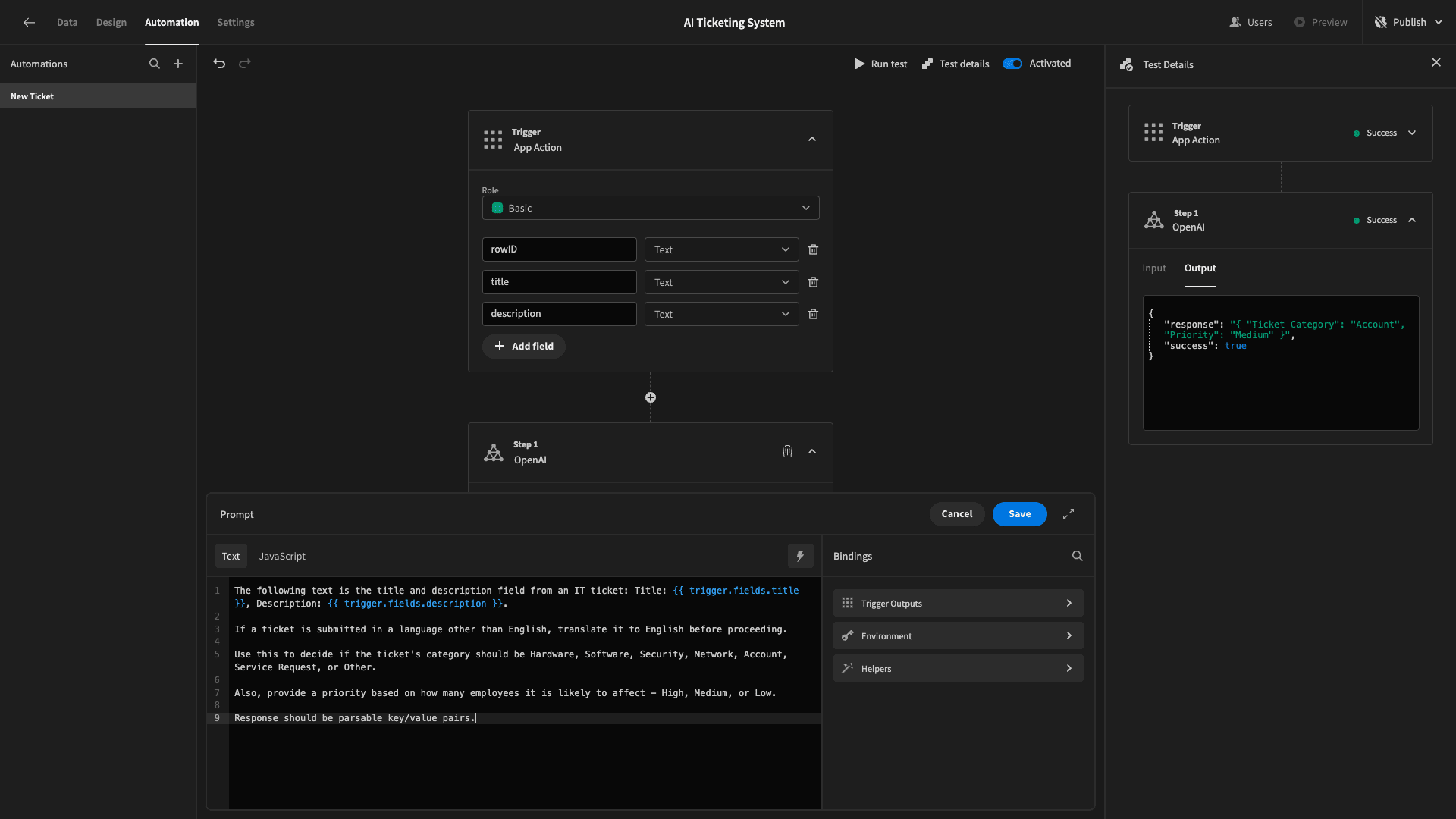
Task: Show the Input tab of test output
Action: [1154, 268]
